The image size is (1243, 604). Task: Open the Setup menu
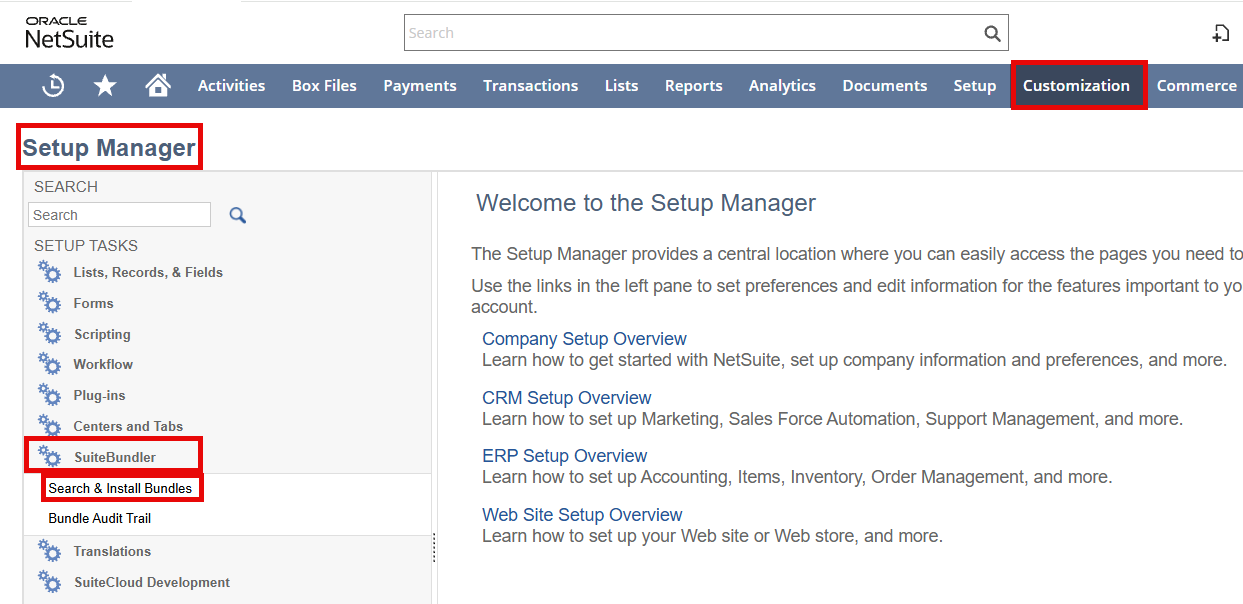(x=975, y=86)
